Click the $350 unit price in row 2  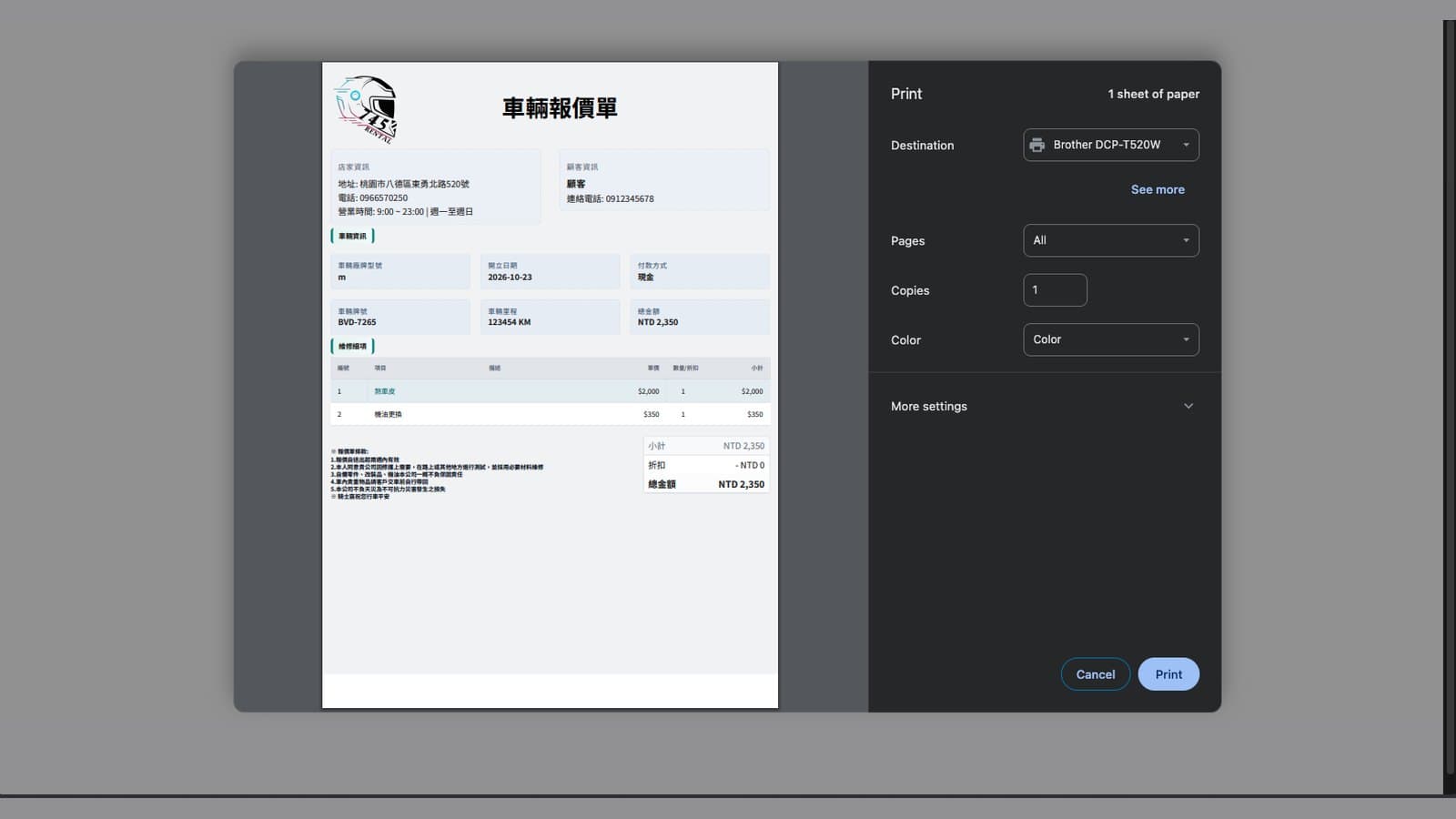[651, 414]
